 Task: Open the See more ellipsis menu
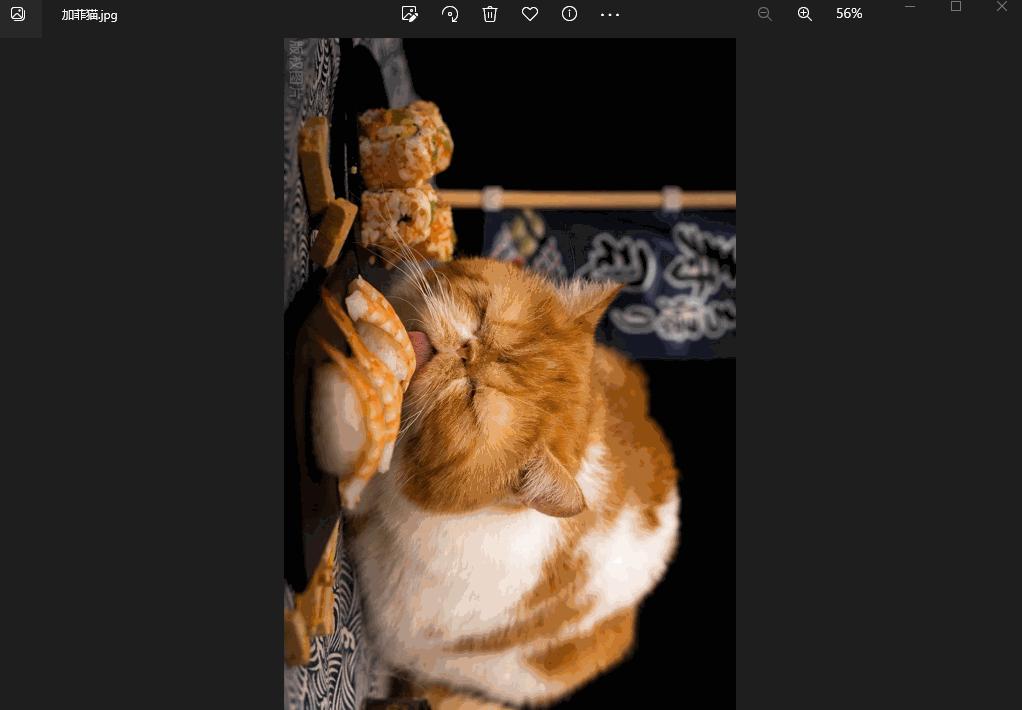pyautogui.click(x=609, y=14)
